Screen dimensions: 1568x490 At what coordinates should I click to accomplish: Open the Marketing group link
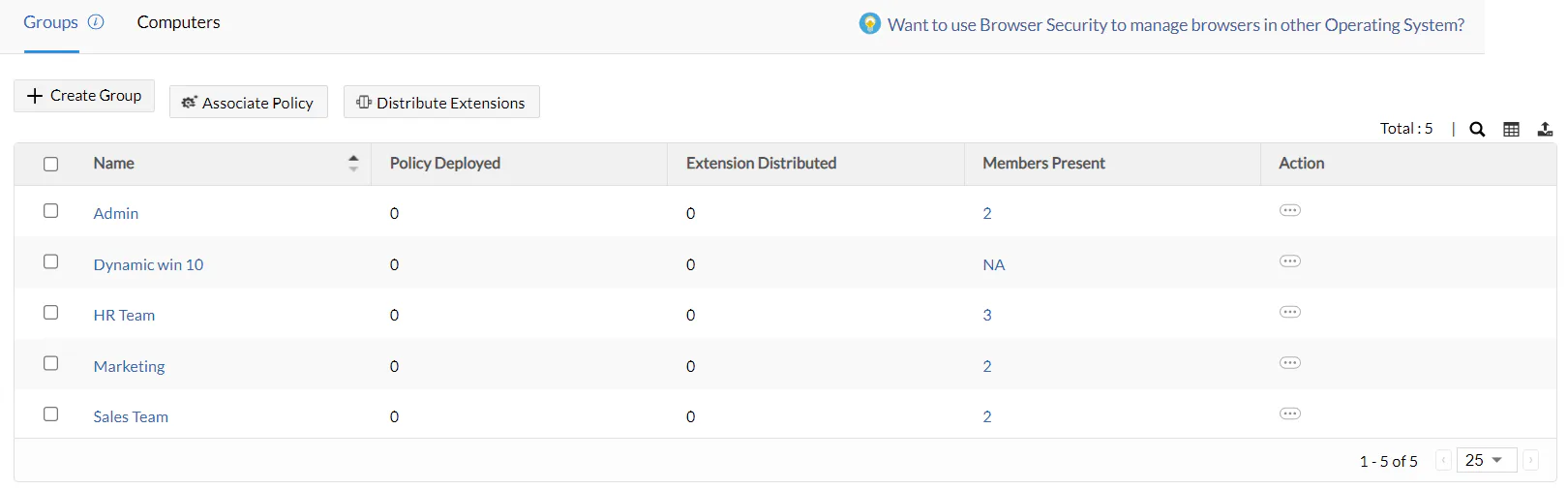click(129, 366)
